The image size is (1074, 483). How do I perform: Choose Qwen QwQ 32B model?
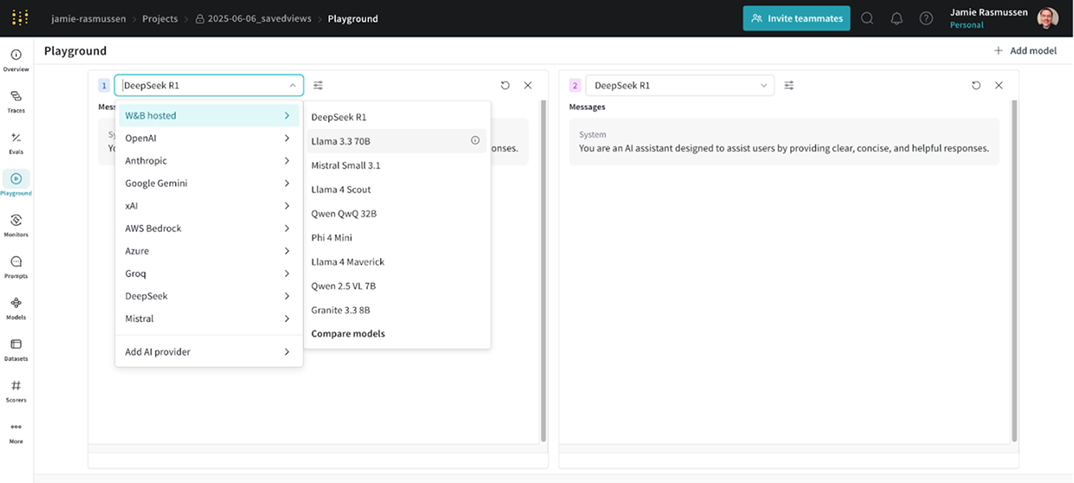397,214
